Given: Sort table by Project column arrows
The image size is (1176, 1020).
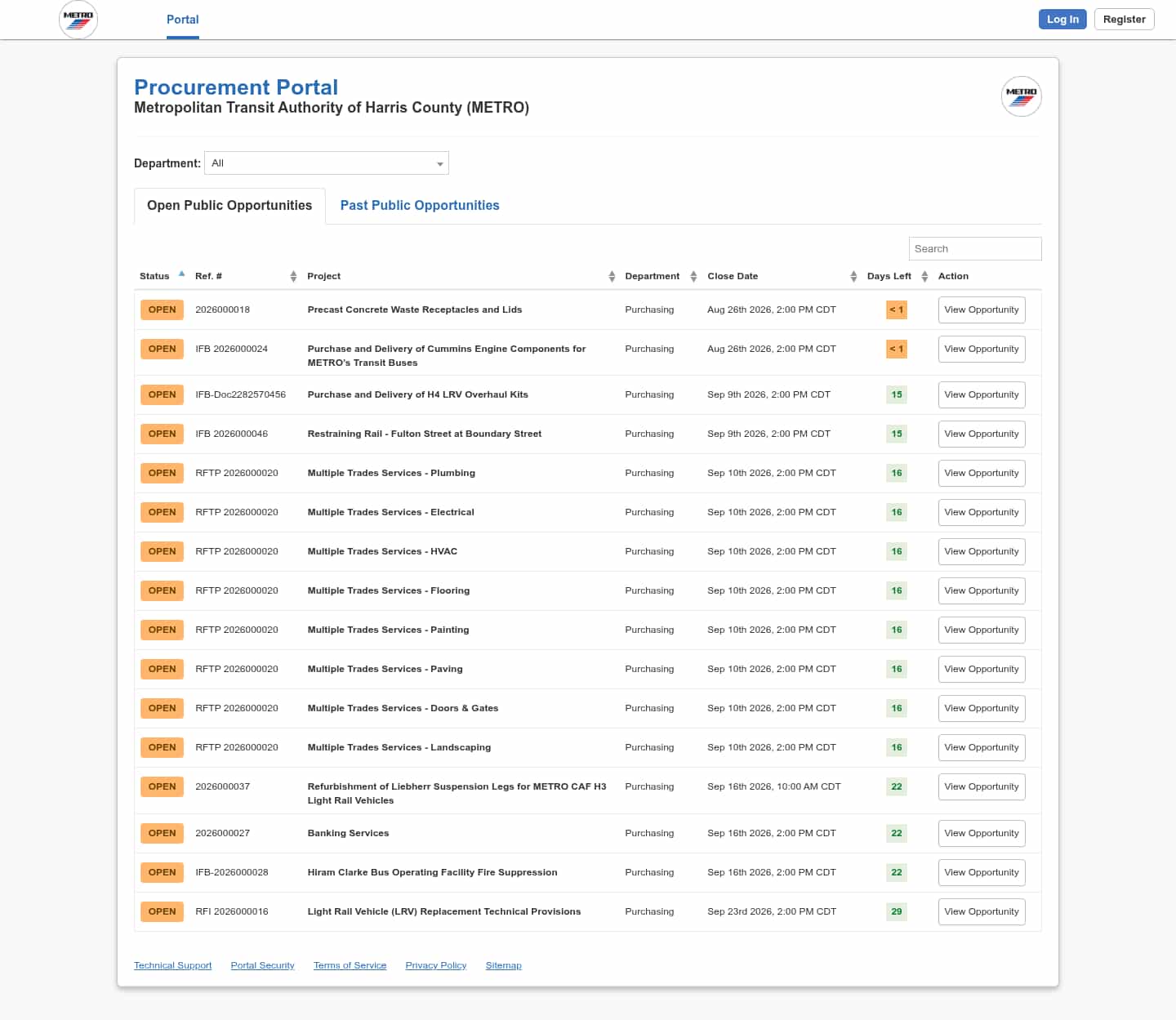Looking at the screenshot, I should pyautogui.click(x=612, y=277).
